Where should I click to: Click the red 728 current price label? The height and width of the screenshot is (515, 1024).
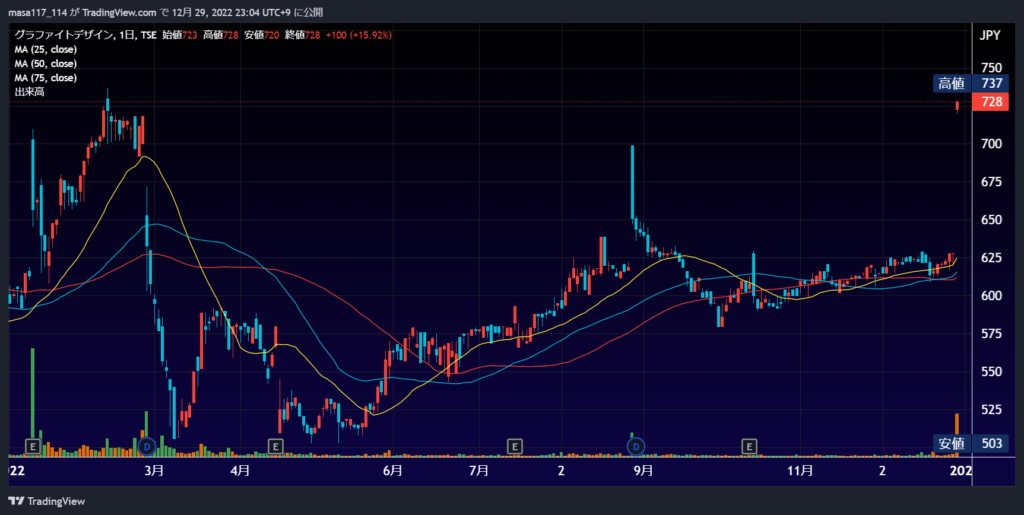[x=992, y=102]
